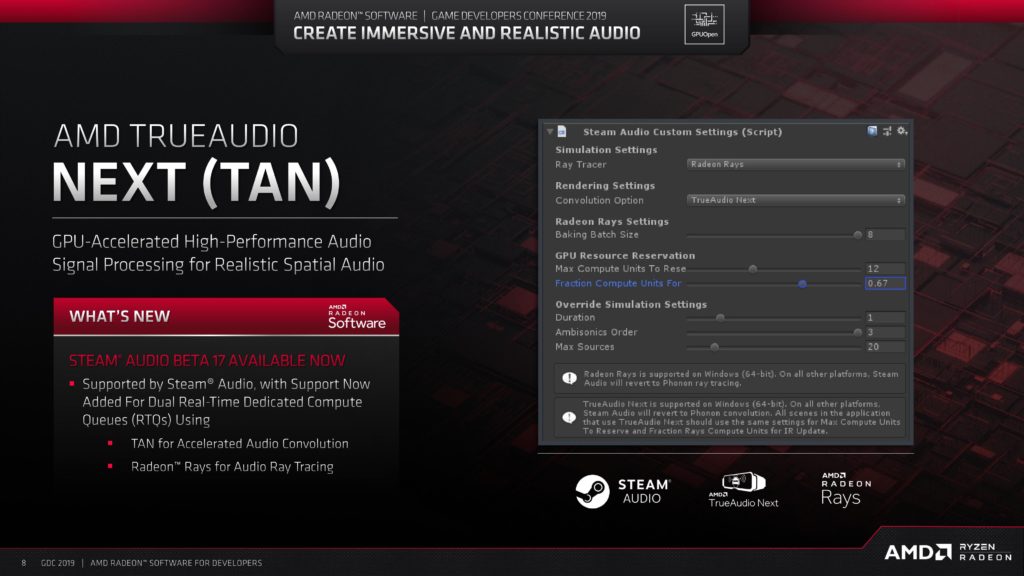
Task: Click the Duration value field showing 1
Action: (x=885, y=318)
